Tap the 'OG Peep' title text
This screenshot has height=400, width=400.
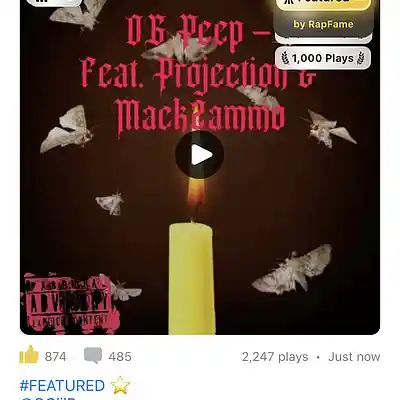[x=185, y=32]
